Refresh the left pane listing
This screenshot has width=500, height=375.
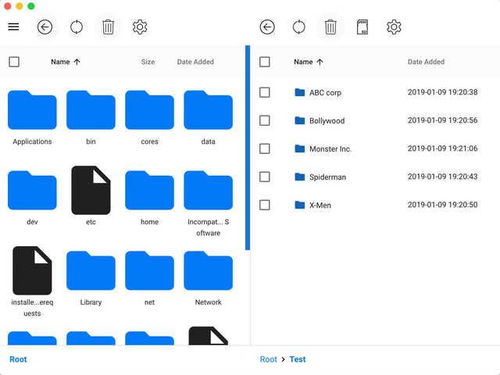76,27
